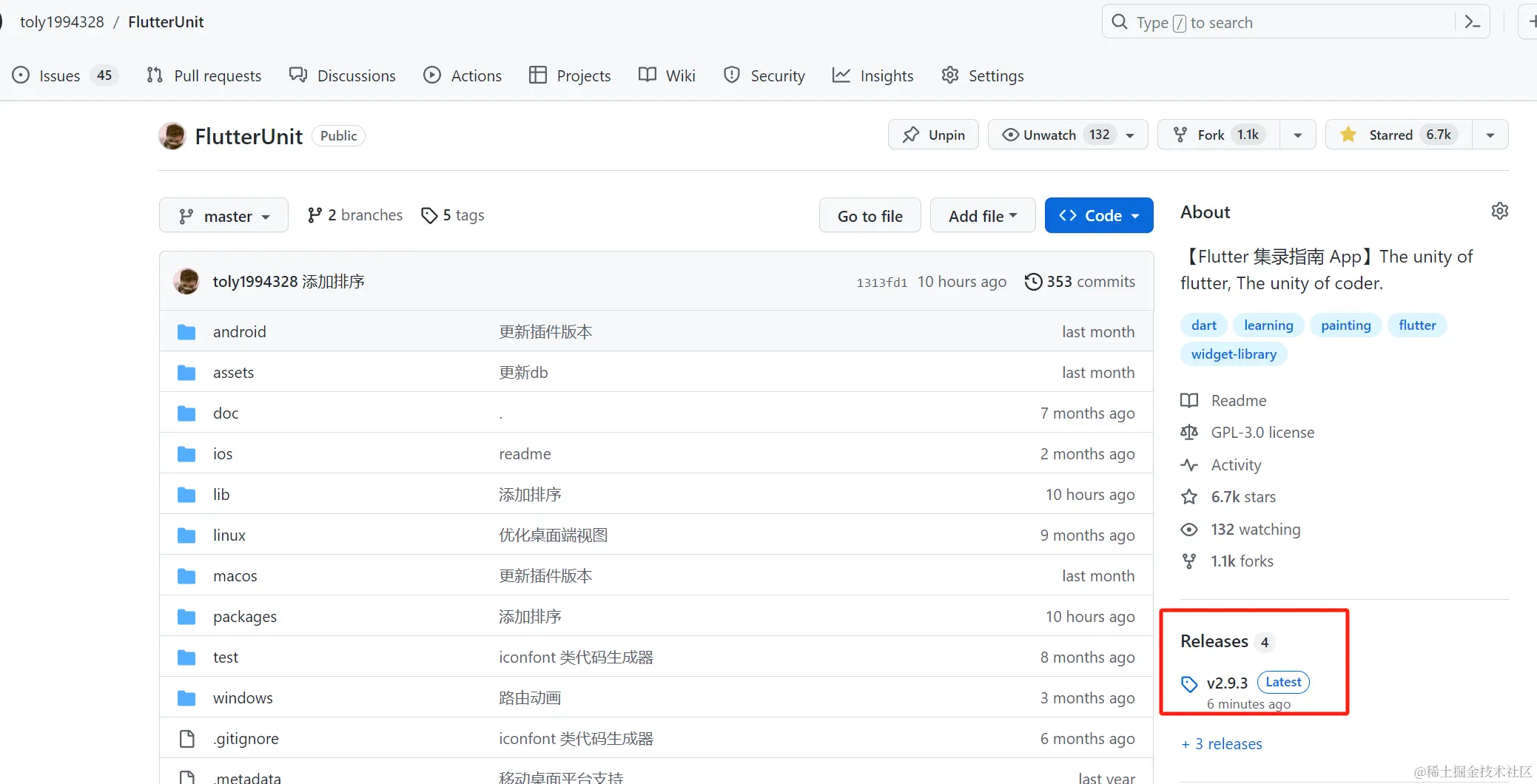
Task: Open the Discussions tab
Action: 343,75
